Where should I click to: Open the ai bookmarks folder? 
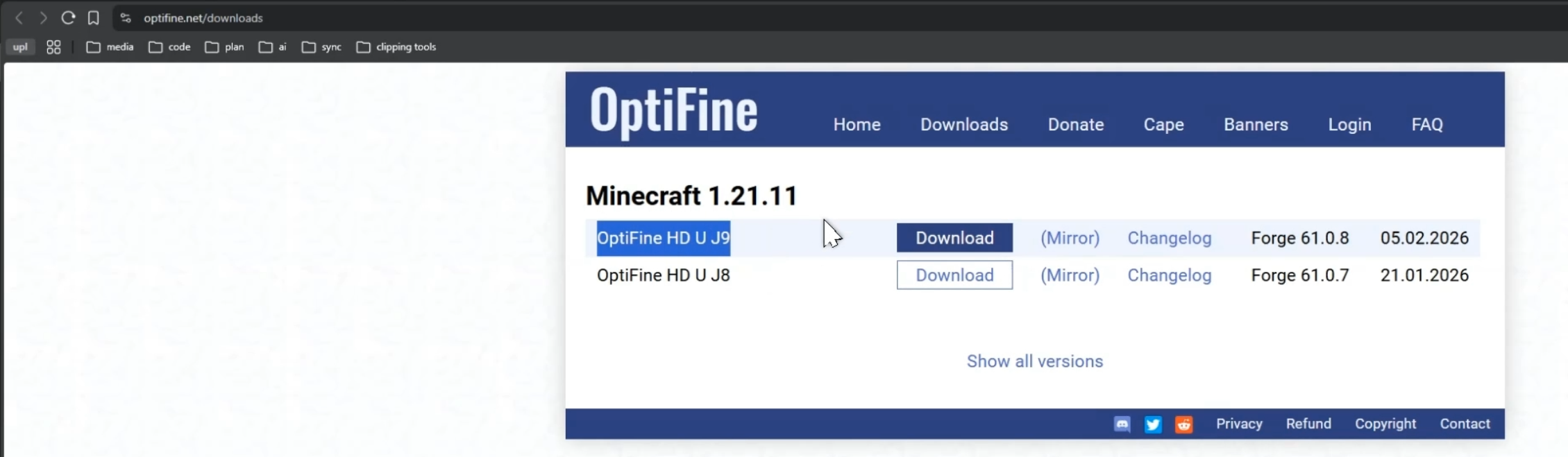[272, 47]
